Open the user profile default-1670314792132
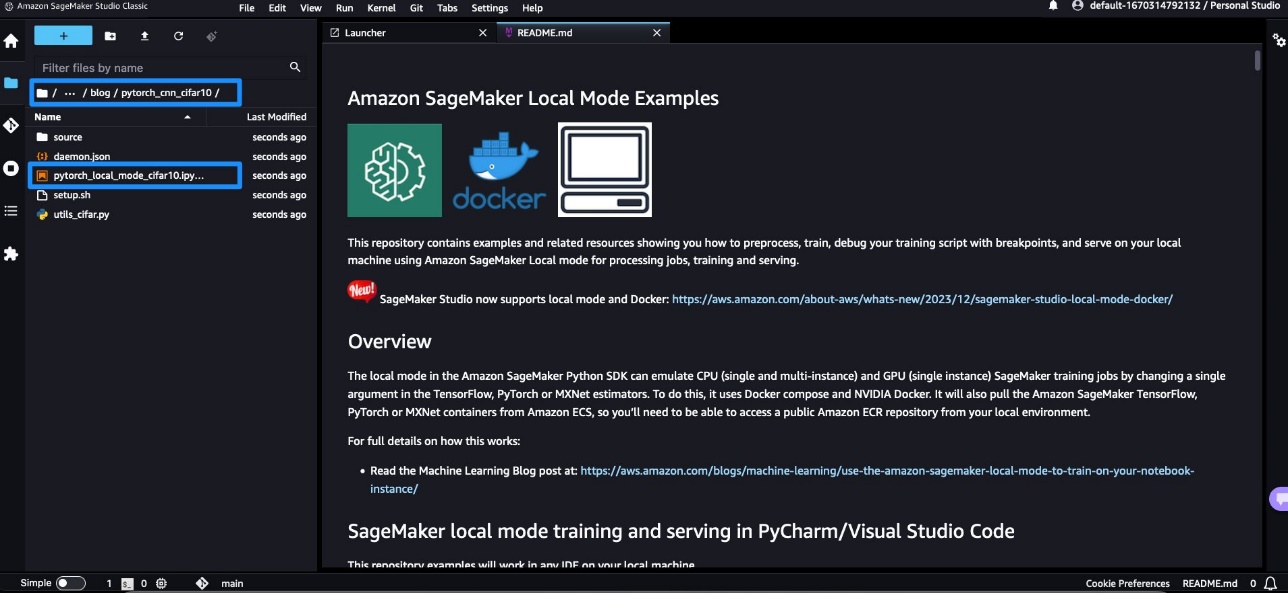 click(x=1177, y=6)
